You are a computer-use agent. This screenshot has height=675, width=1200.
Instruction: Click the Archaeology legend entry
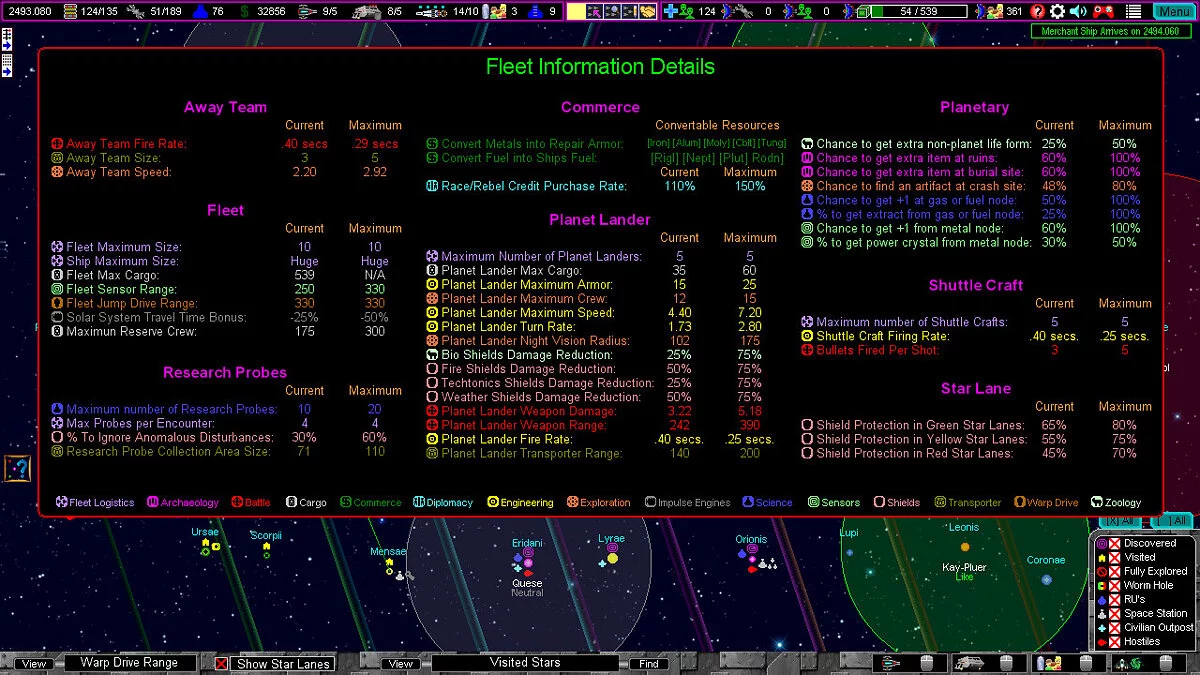[182, 503]
